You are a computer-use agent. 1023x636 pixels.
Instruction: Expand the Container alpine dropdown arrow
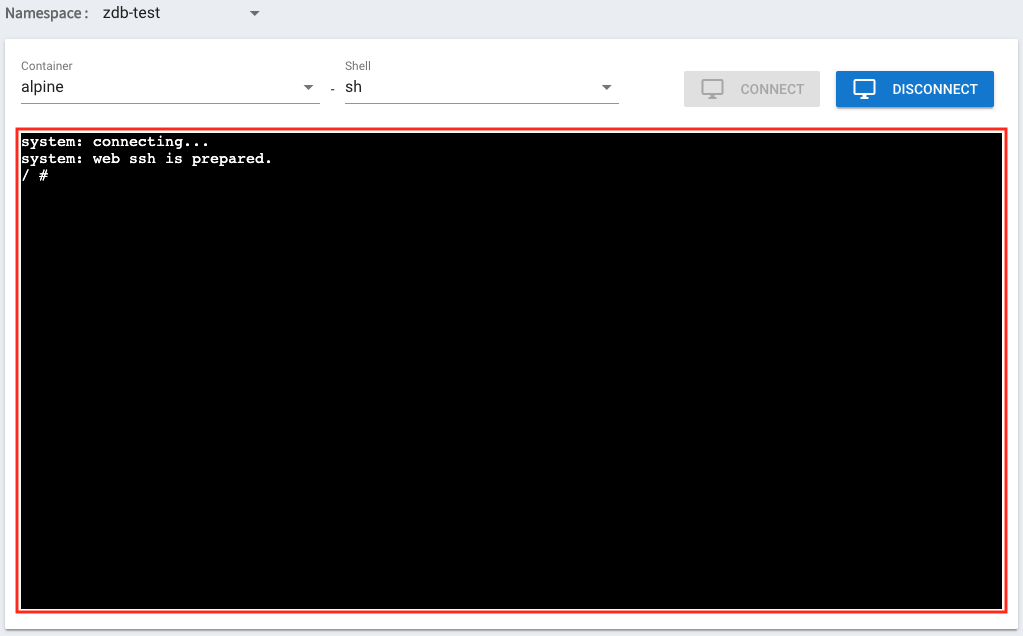309,87
